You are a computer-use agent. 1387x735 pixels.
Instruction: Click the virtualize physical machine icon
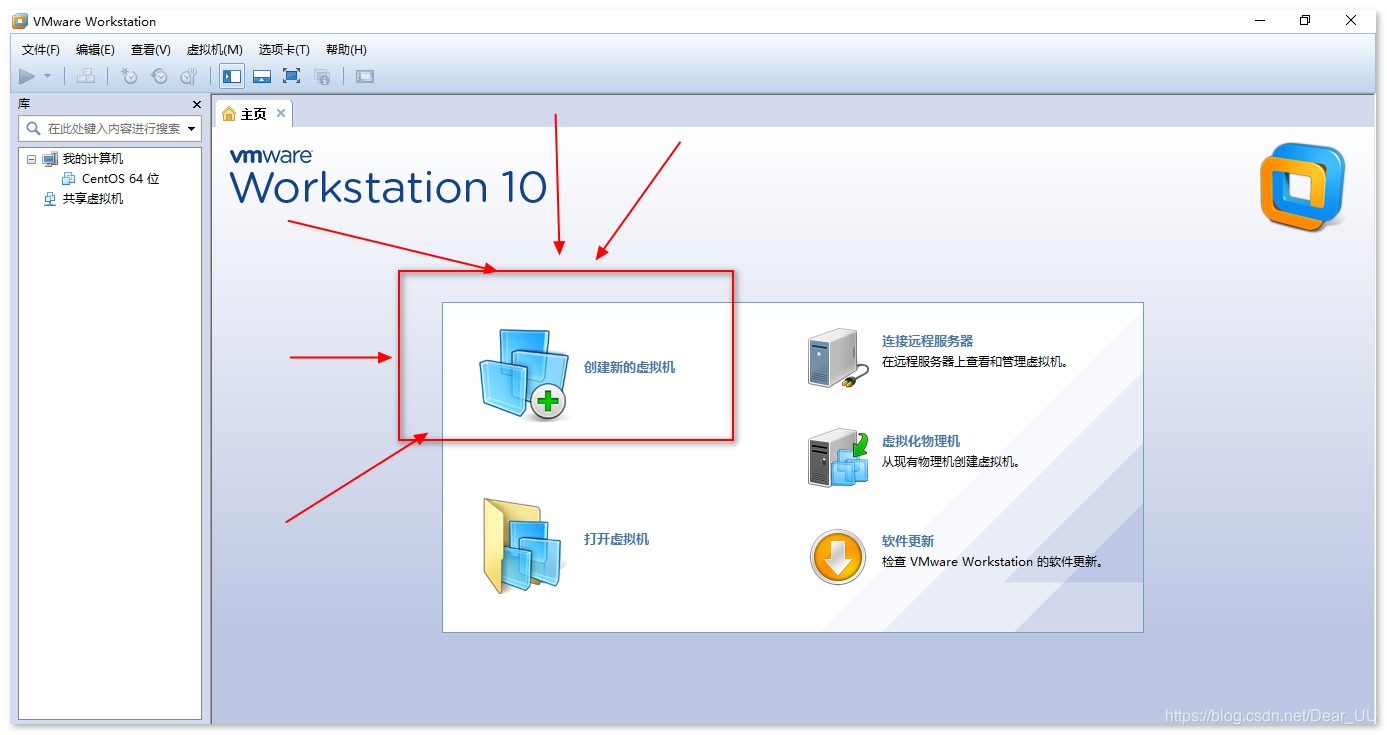point(838,458)
